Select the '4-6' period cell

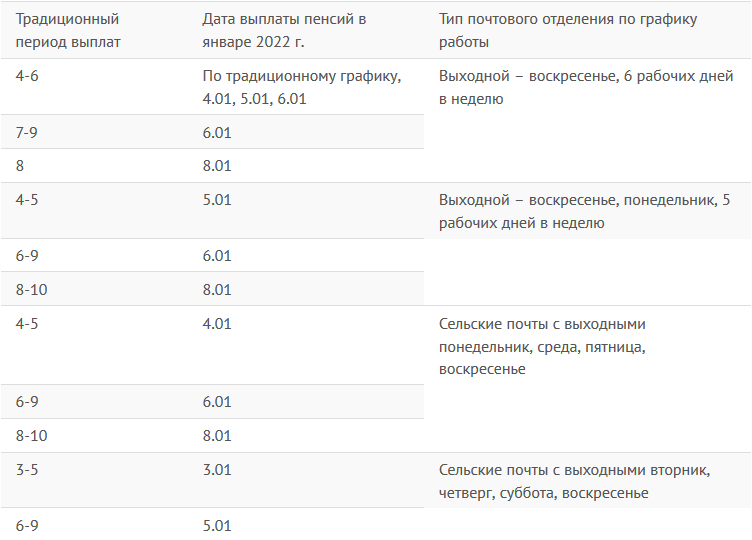28,77
